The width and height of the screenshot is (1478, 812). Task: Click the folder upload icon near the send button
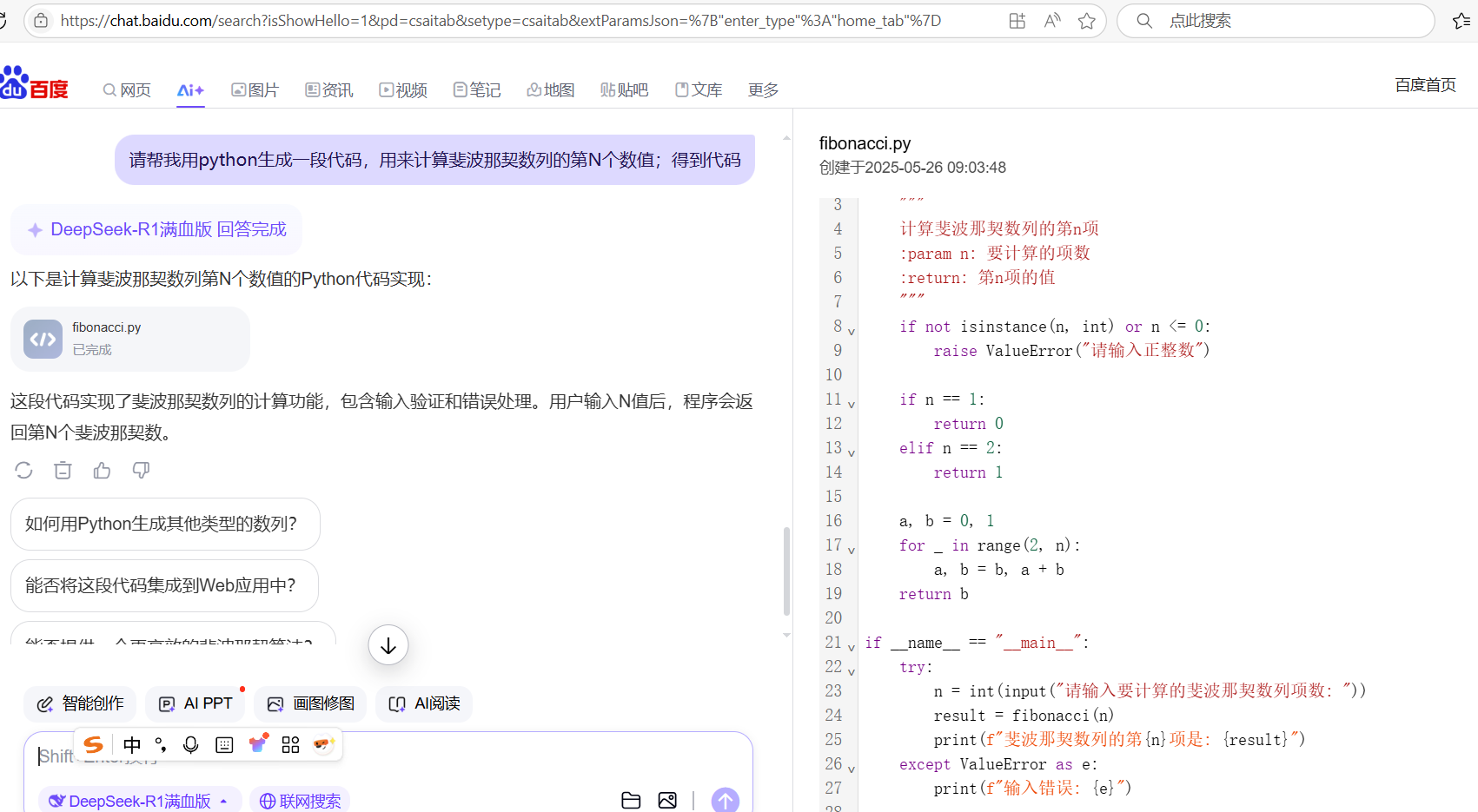click(x=631, y=799)
